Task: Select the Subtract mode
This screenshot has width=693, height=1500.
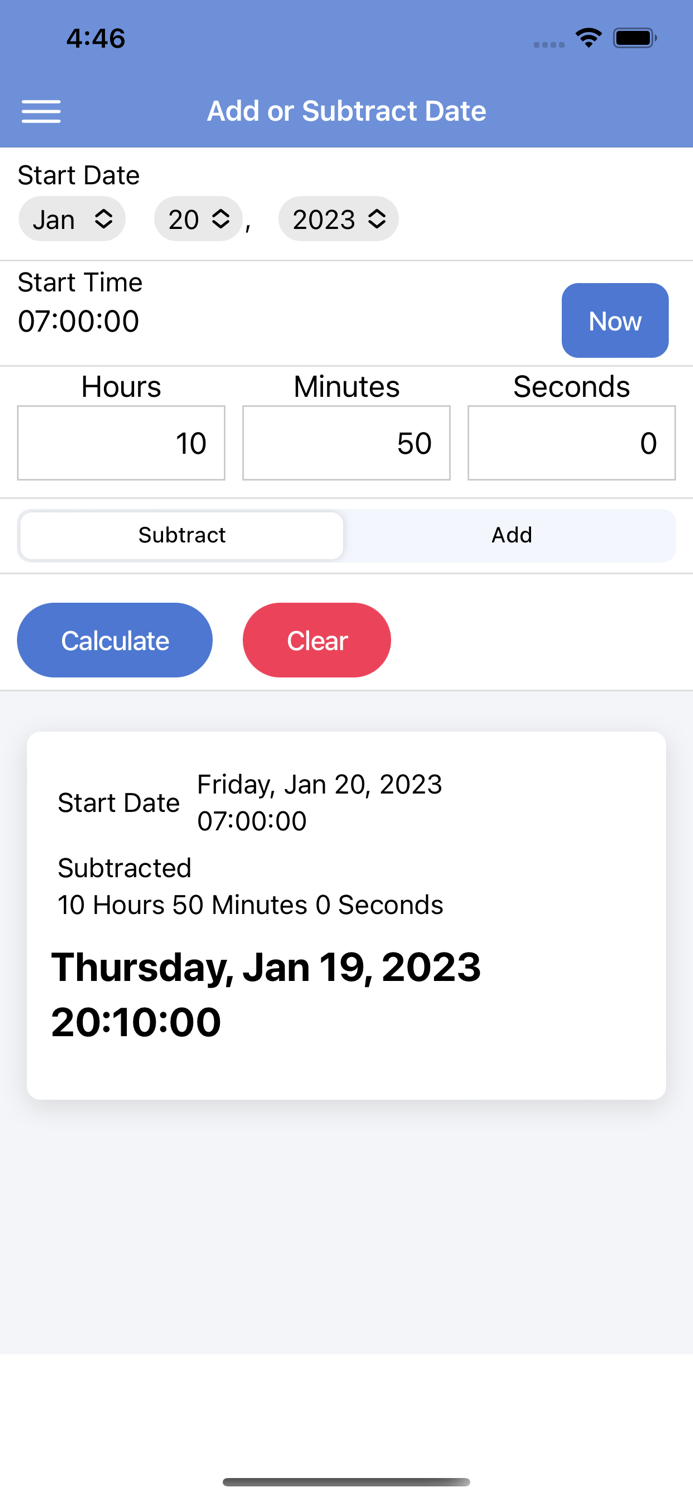Action: [x=181, y=535]
